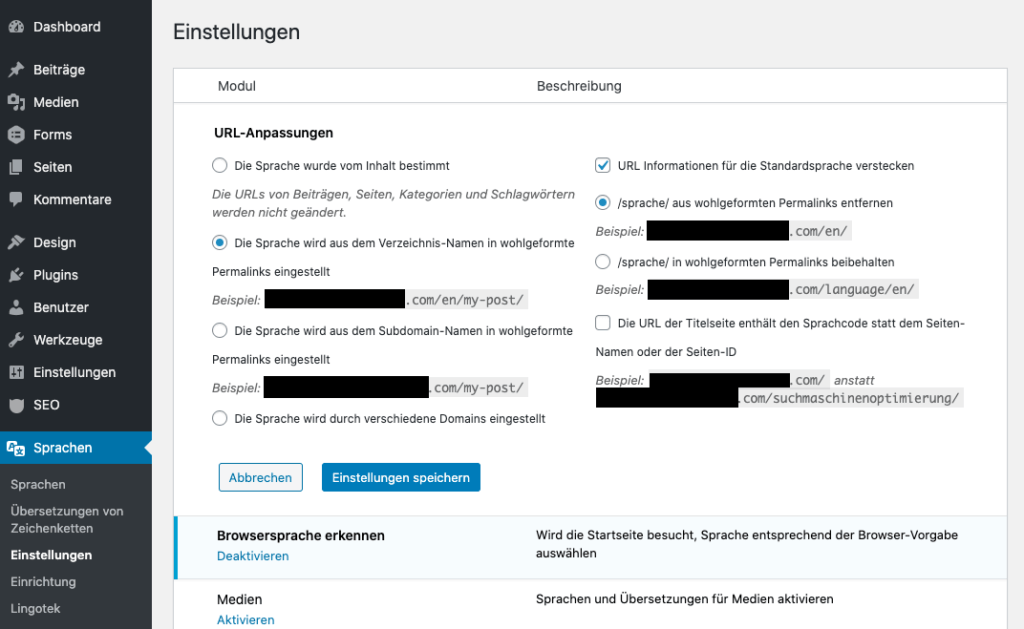Open Medien via its media icon
1024x629 pixels.
(16, 102)
